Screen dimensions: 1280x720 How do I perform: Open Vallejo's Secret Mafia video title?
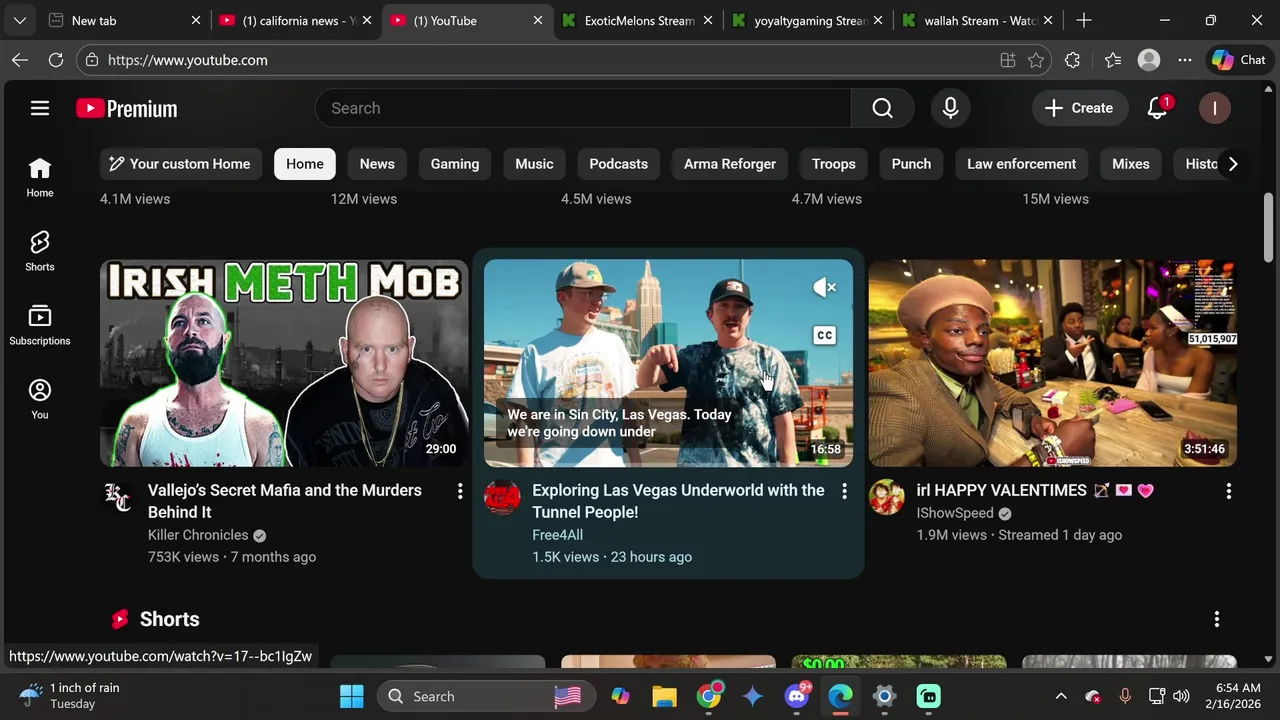pos(285,501)
